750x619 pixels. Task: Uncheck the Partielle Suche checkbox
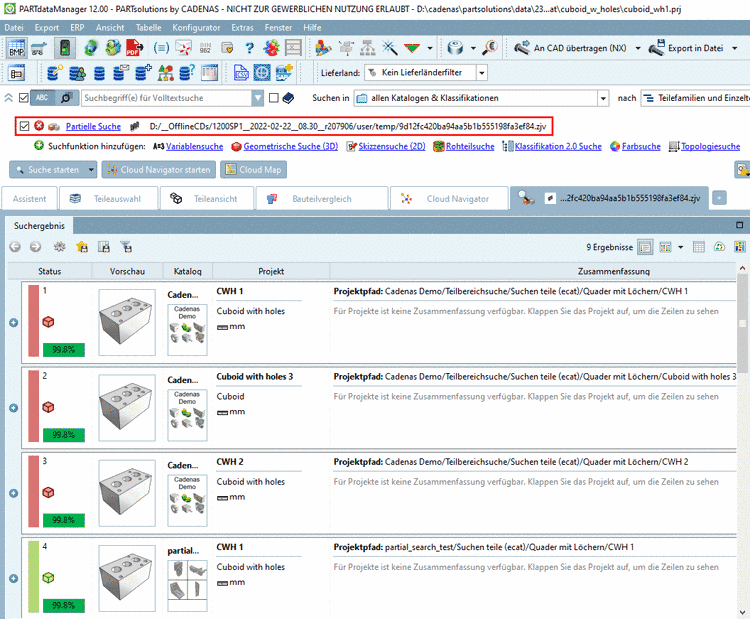pyautogui.click(x=24, y=126)
